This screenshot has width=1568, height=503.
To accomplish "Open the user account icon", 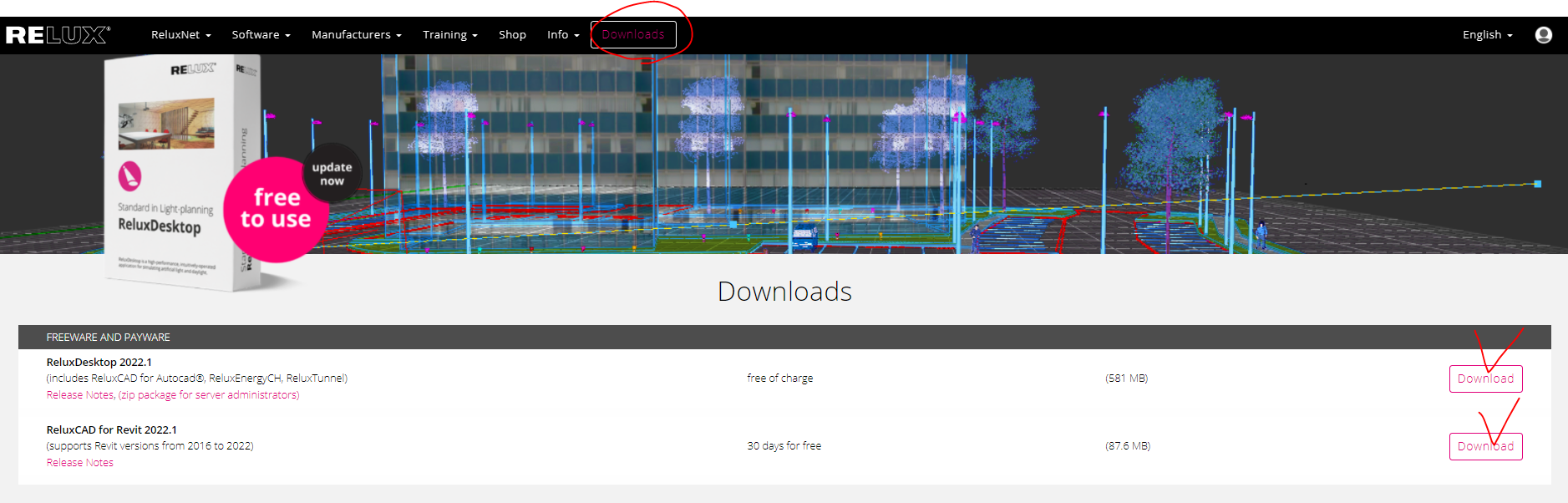I will pos(1543,34).
